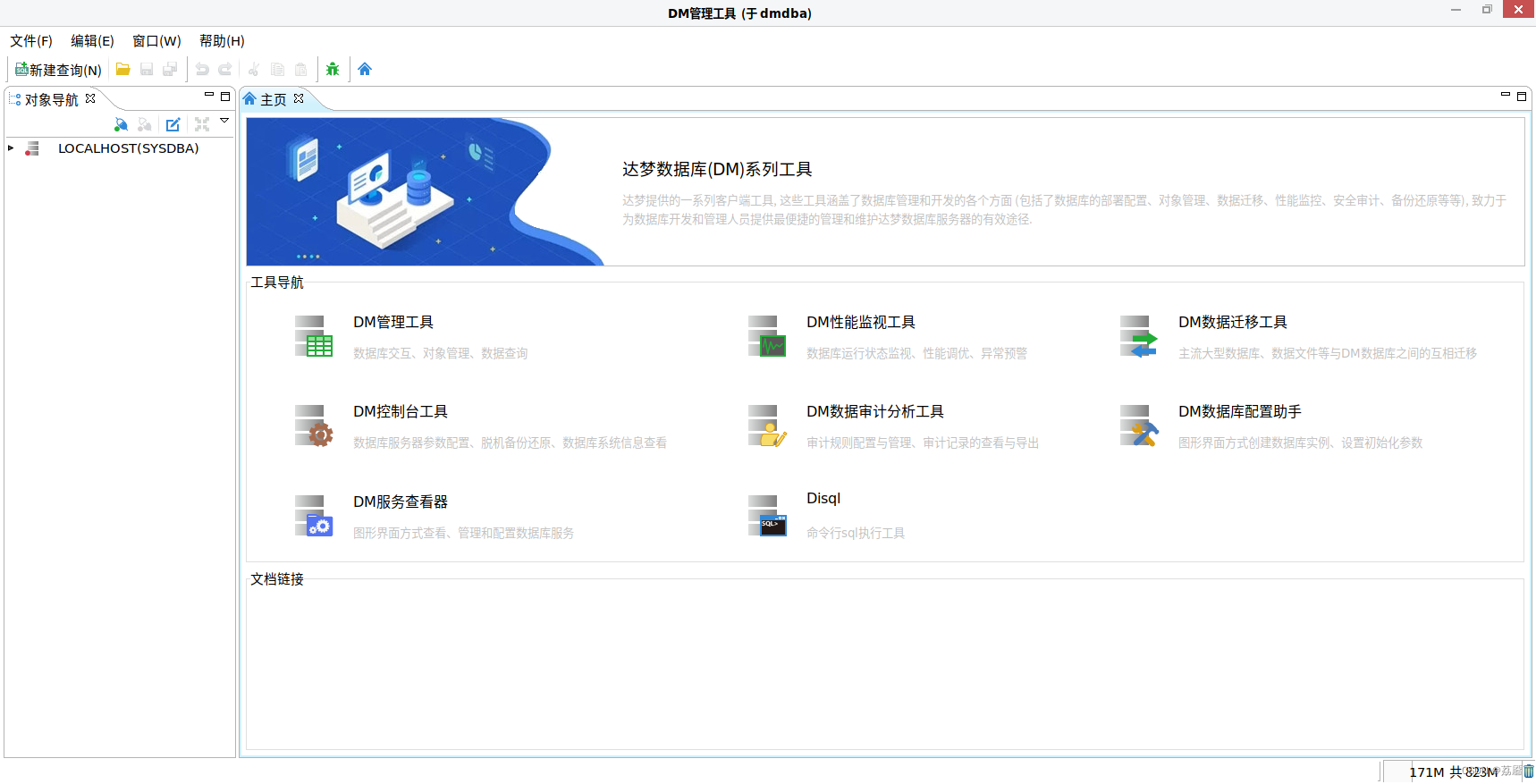Open the DM管理工具 link
Image resolution: width=1536 pixels, height=784 pixels.
pos(393,322)
